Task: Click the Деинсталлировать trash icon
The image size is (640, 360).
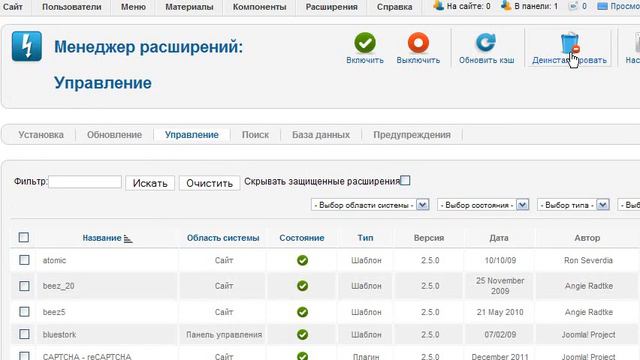Action: coord(570,43)
